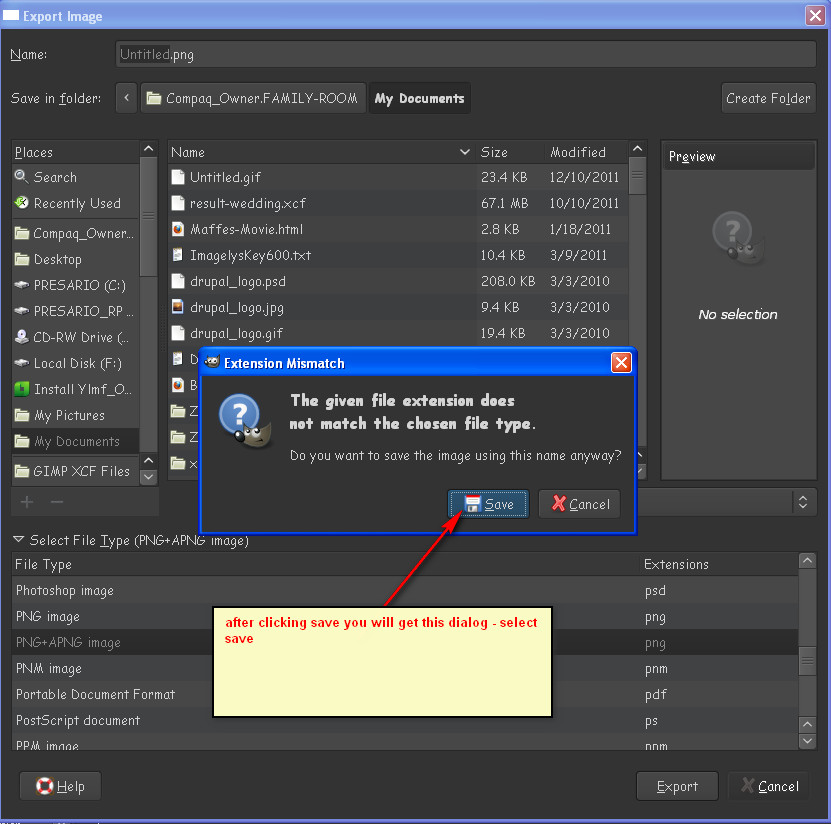Click the Create Folder button

click(768, 98)
